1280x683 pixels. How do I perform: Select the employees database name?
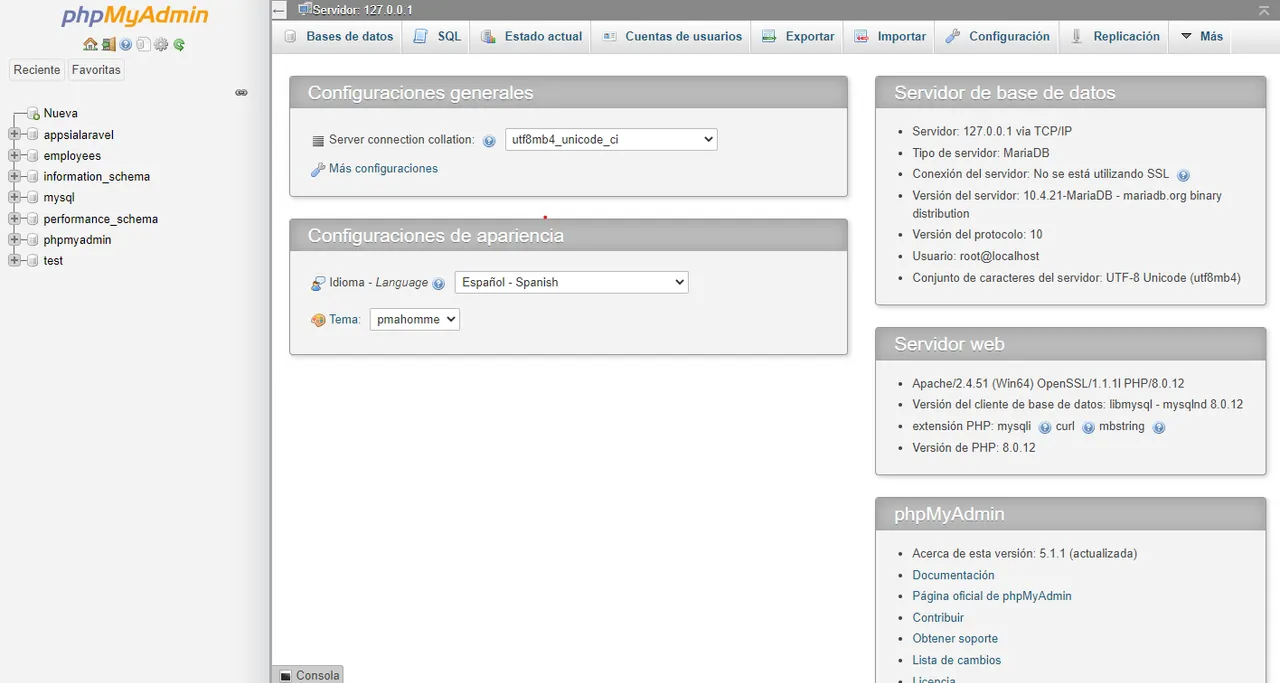pos(72,156)
